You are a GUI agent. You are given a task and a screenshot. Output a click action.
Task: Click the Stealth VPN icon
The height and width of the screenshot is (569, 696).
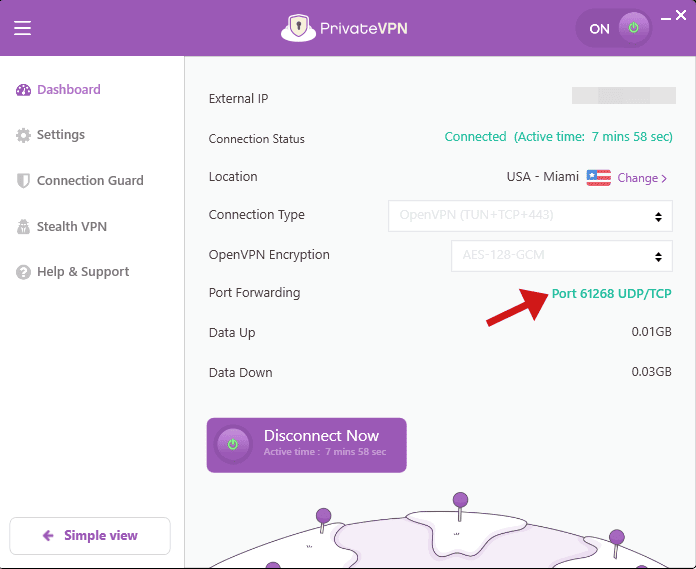coord(24,227)
